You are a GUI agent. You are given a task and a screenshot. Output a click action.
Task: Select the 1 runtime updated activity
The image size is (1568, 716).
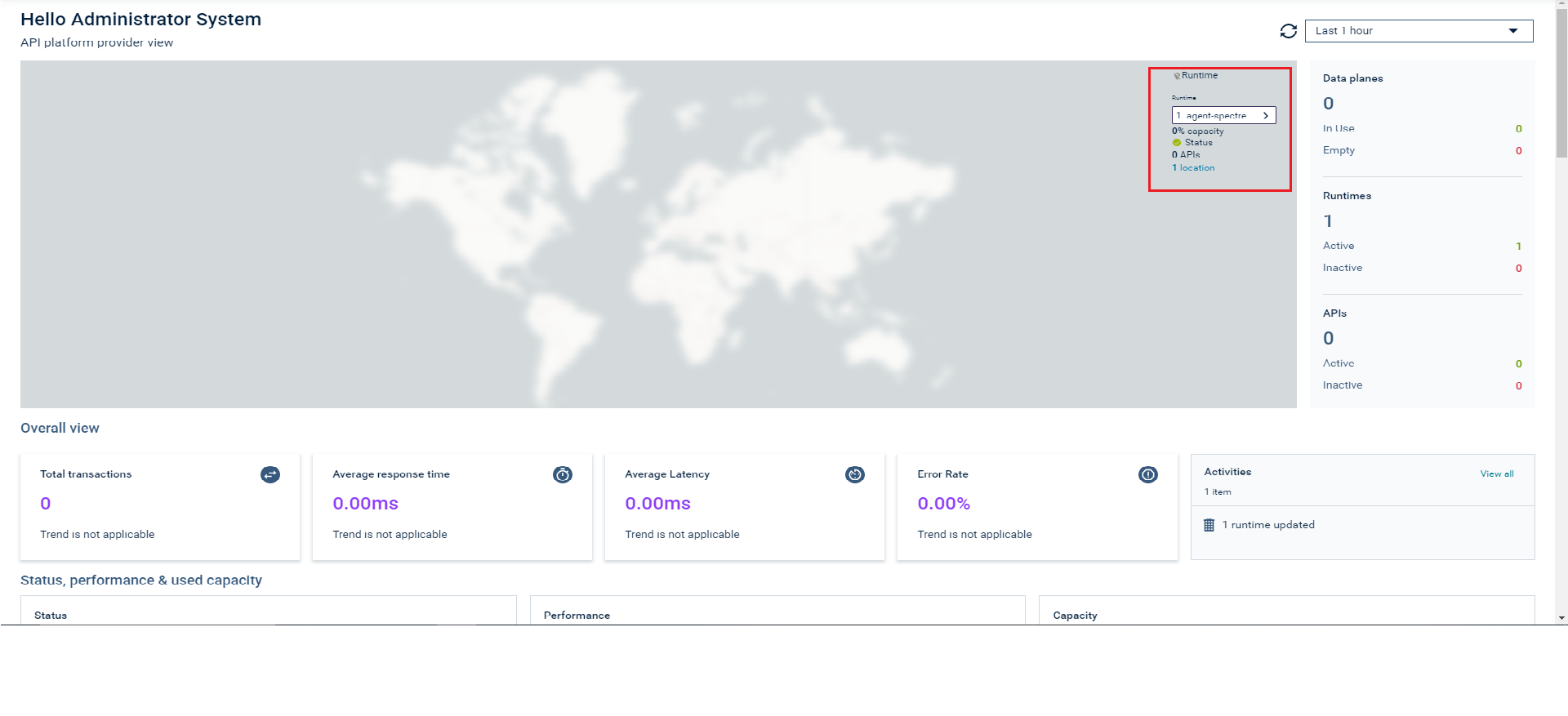click(x=1268, y=525)
